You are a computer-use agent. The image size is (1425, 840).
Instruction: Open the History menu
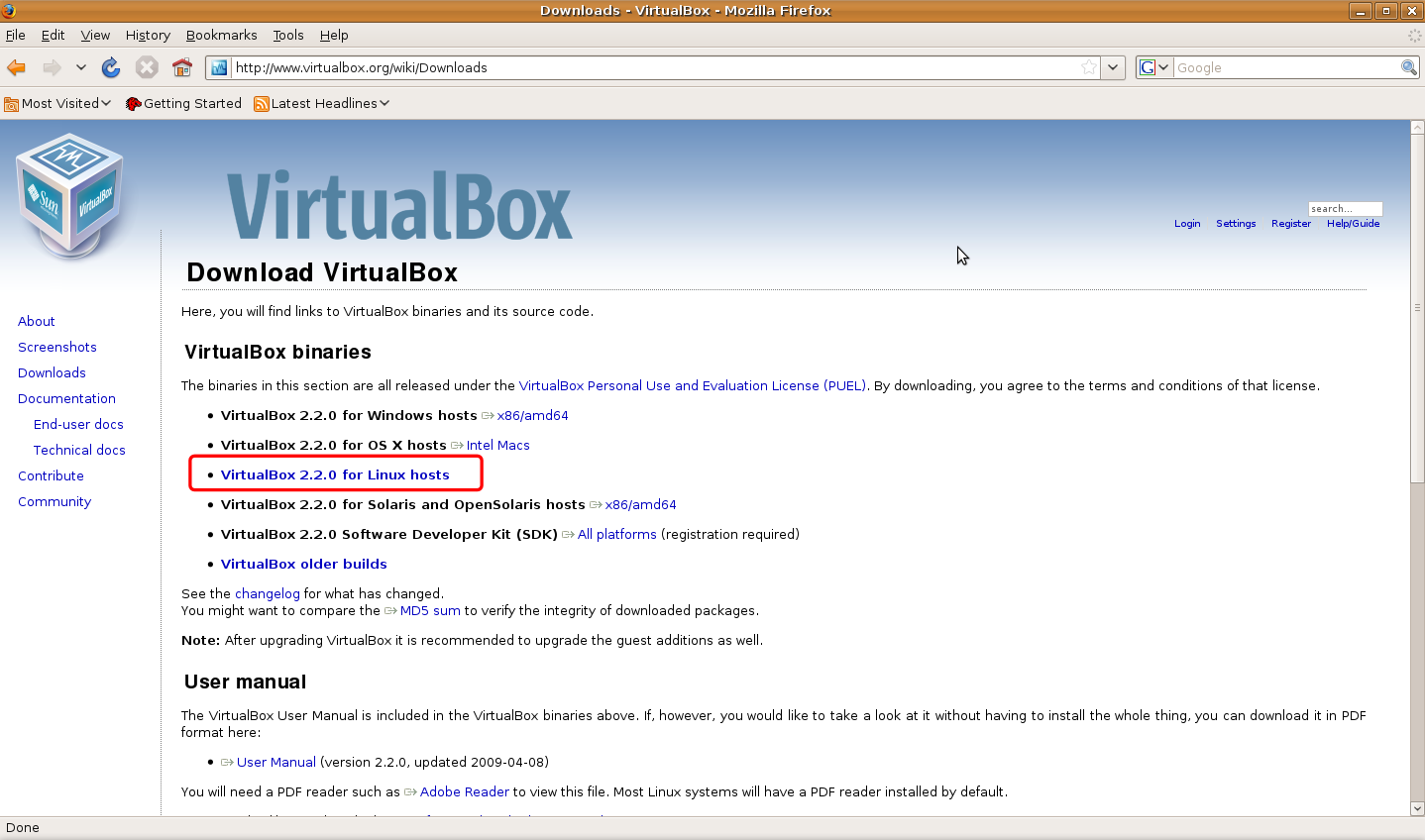point(148,35)
